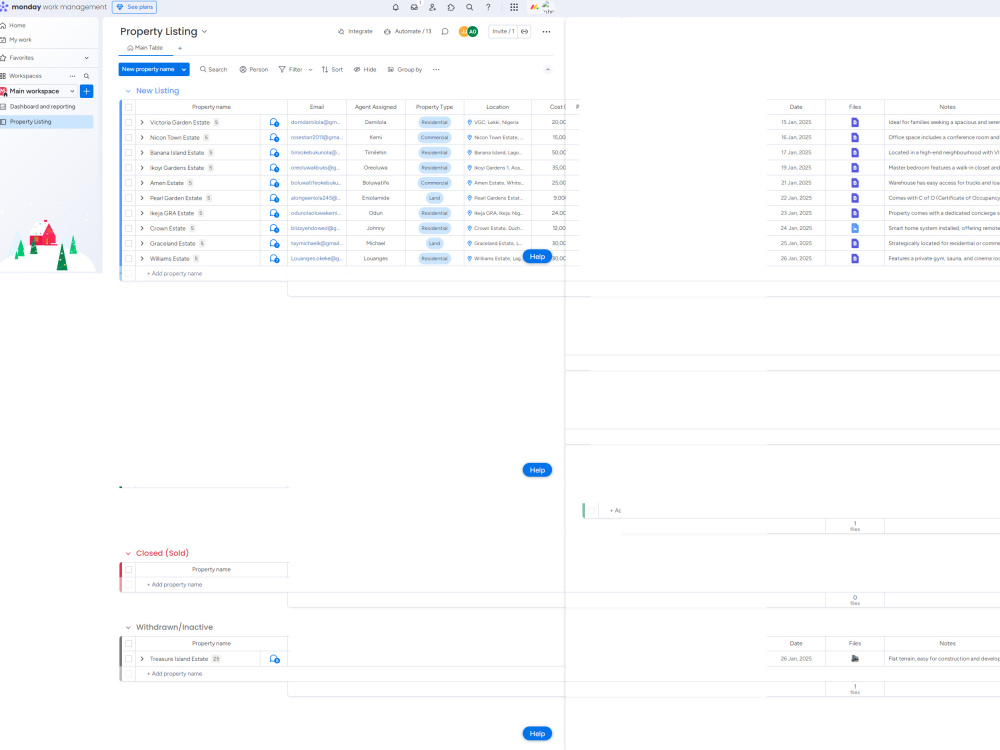Expand subitems of Ikeja GRA Estate
Viewport: 1000px width, 750px height.
click(142, 214)
